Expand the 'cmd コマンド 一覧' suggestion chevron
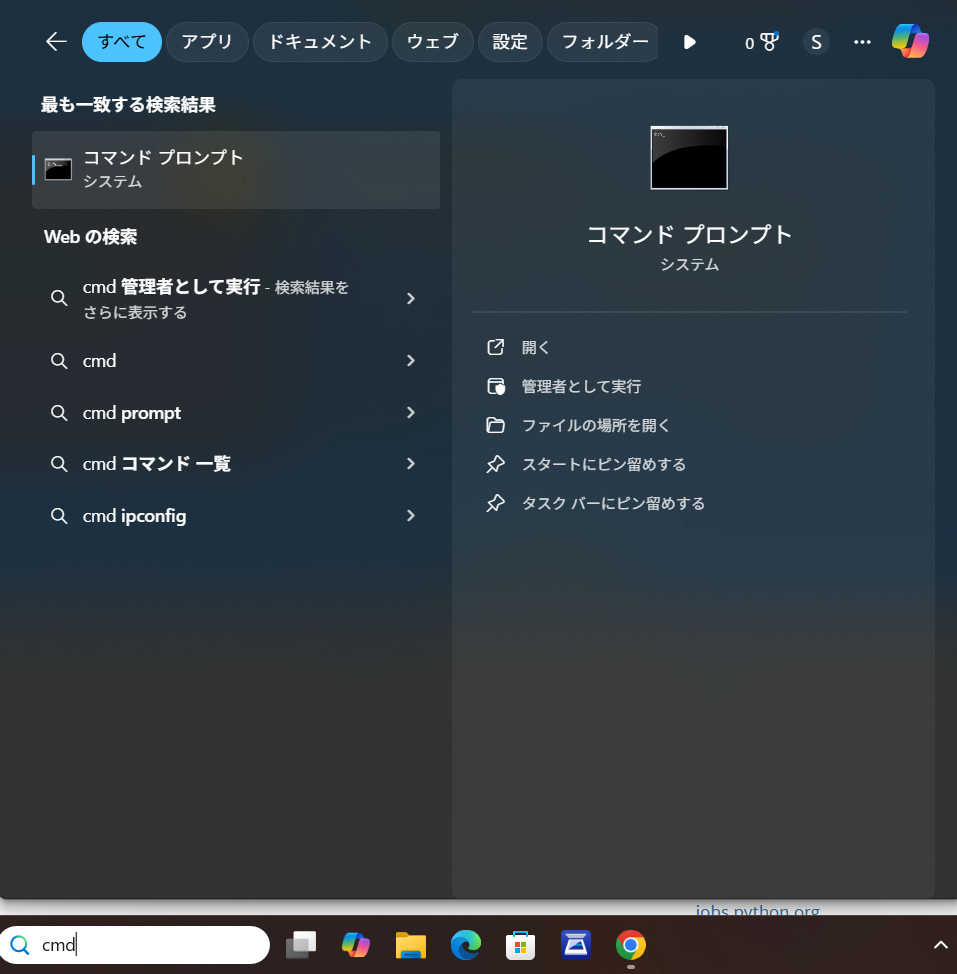Image resolution: width=957 pixels, height=974 pixels. (x=410, y=464)
